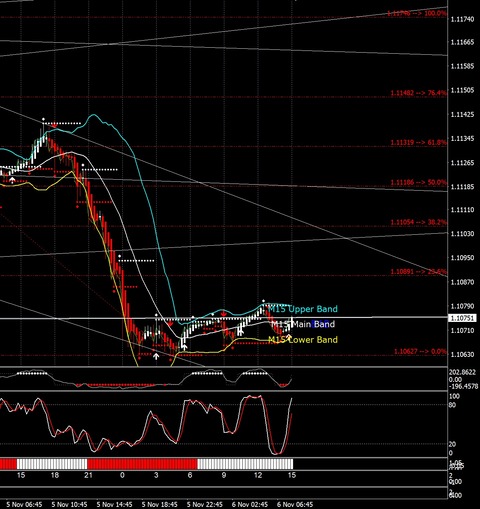Click the 1.11110 price axis value
Image resolution: width=480 pixels, height=509 pixels.
(x=462, y=210)
